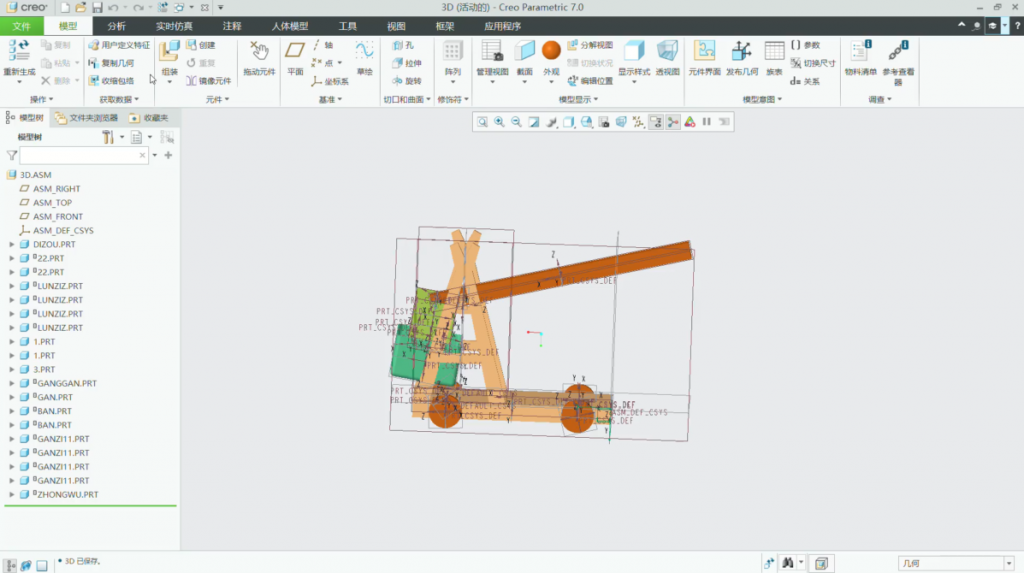Expand the ZHONGWU.PRT tree node
Viewport: 1024px width, 573px height.
11,495
